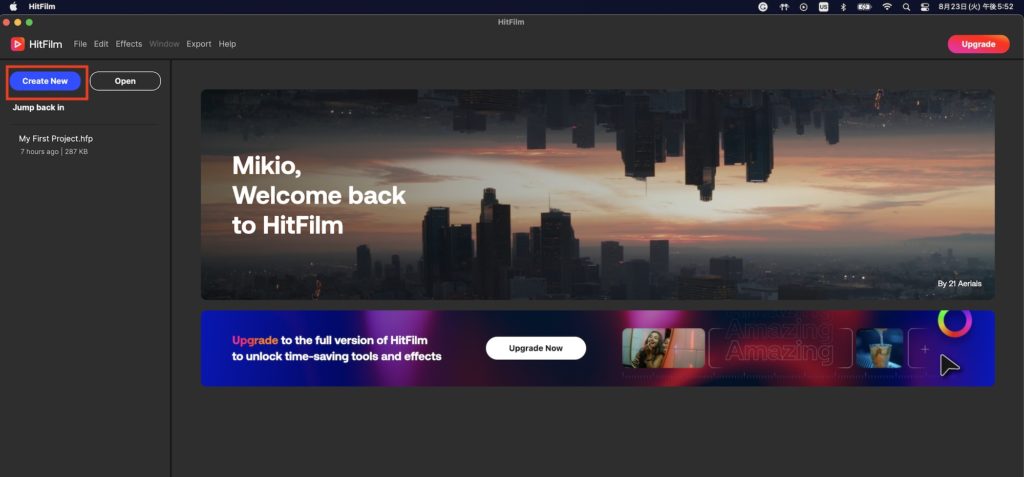This screenshot has width=1024, height=477.
Task: Click the orange Upgrade word in banner
Action: [x=255, y=340]
